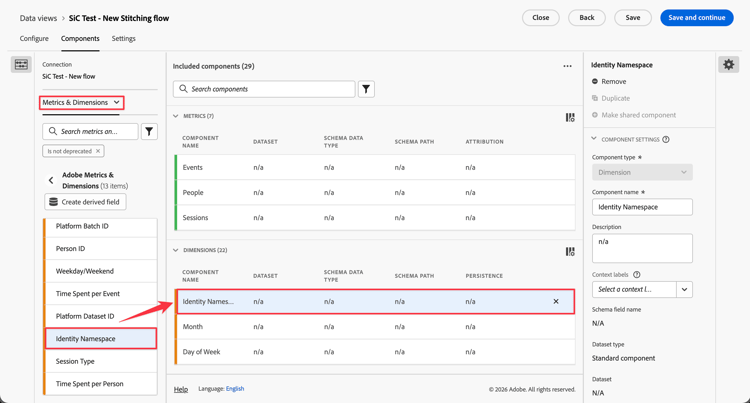
Task: Go back with the left chevron arrow
Action: (x=51, y=180)
